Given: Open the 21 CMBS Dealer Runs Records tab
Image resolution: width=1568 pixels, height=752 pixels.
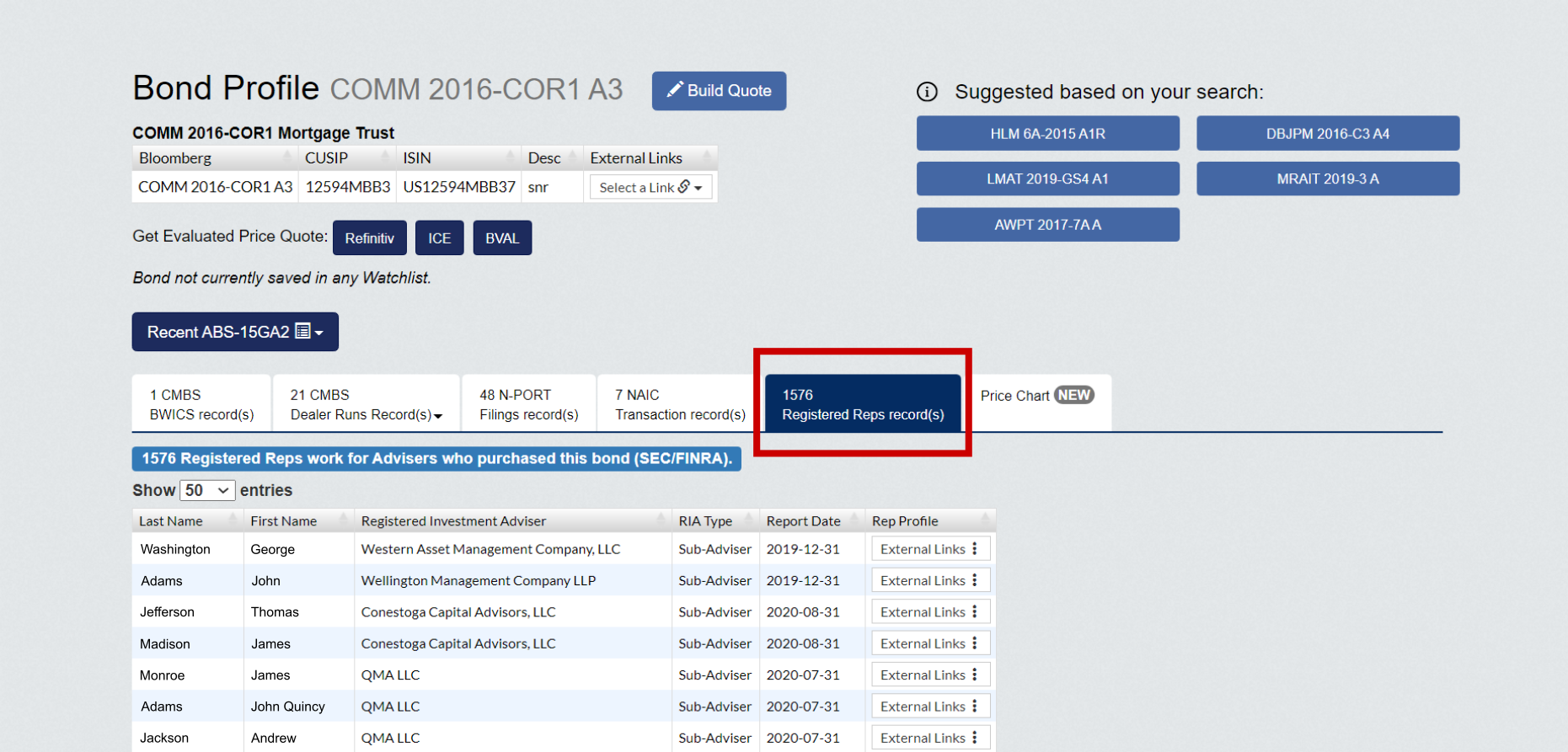Looking at the screenshot, I should (366, 404).
